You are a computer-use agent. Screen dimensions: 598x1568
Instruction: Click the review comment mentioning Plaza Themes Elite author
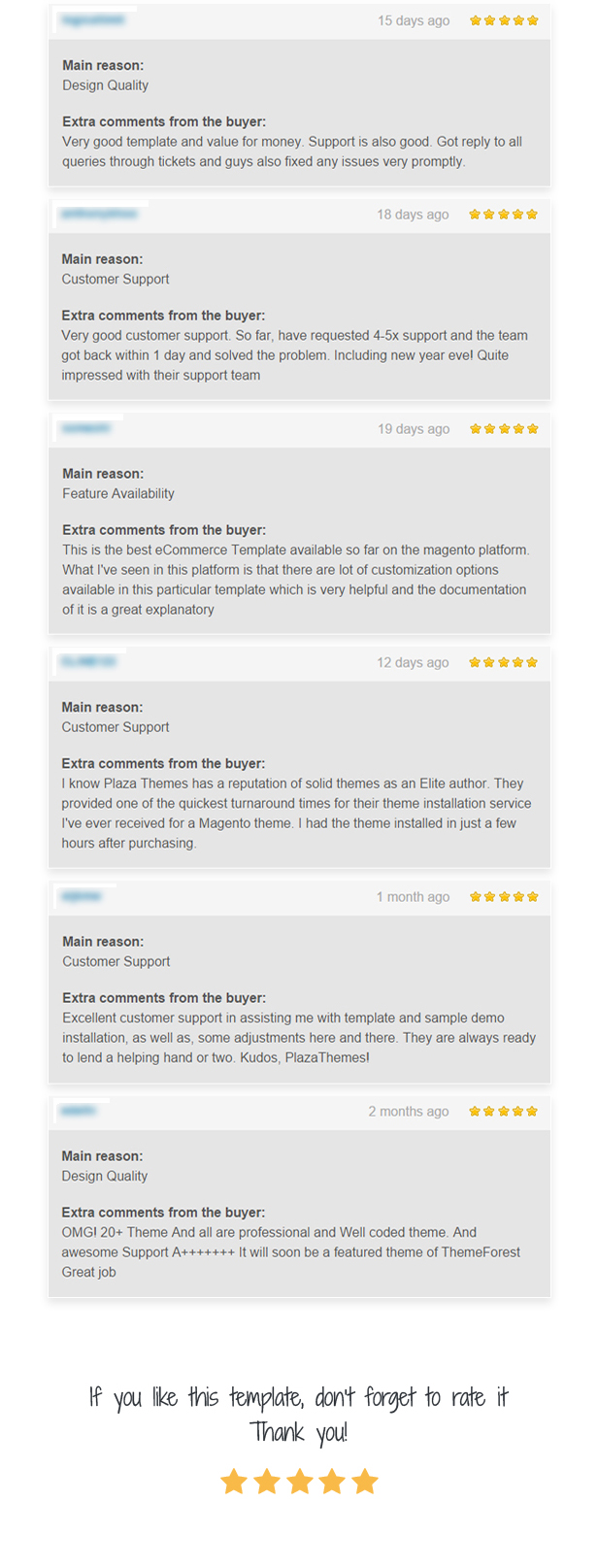[x=297, y=814]
